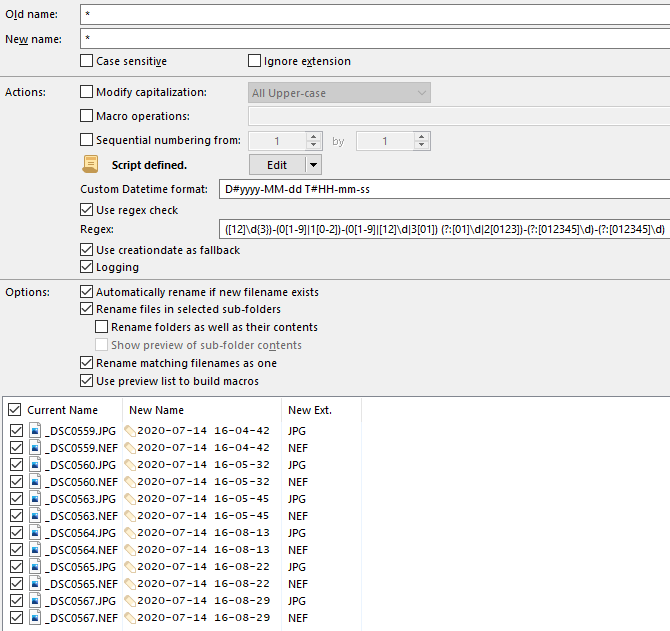This screenshot has height=631, width=670.
Task: Open the Edit button dropdown arrow
Action: 314,165
